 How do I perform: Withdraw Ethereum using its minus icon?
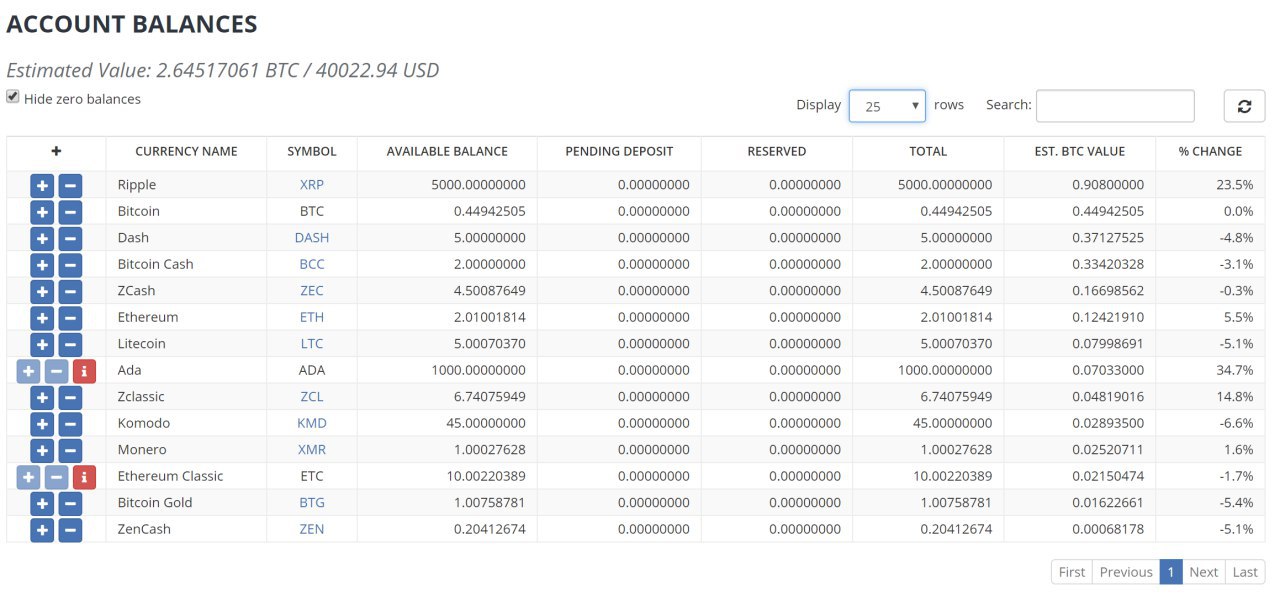click(x=70, y=317)
